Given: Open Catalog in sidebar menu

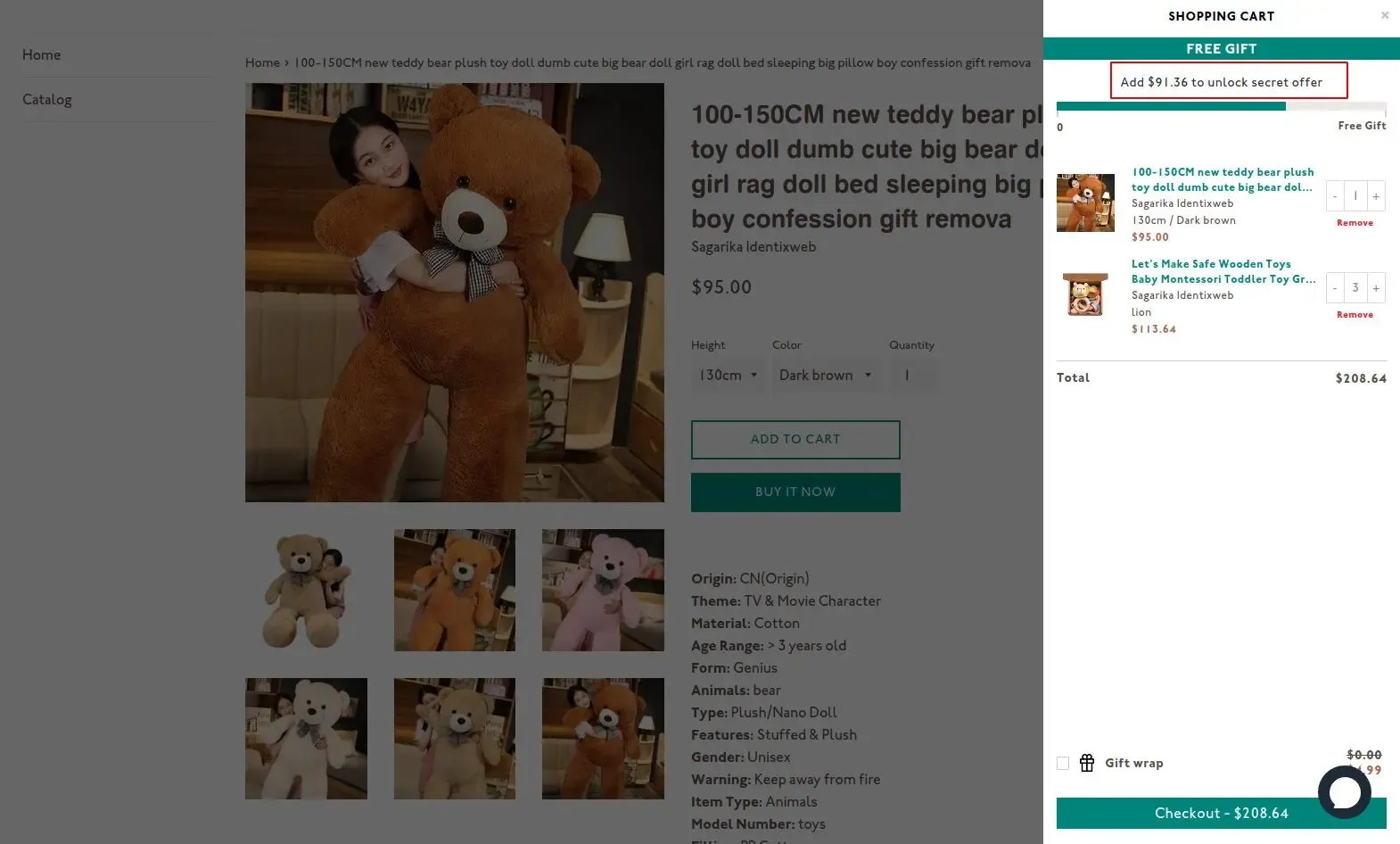Looking at the screenshot, I should [47, 100].
